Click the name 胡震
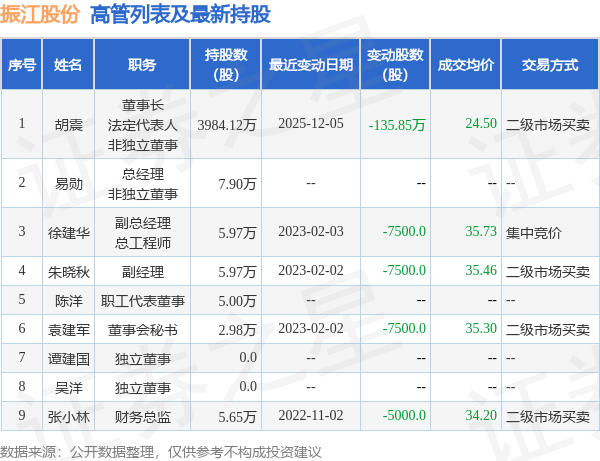 pyautogui.click(x=68, y=125)
